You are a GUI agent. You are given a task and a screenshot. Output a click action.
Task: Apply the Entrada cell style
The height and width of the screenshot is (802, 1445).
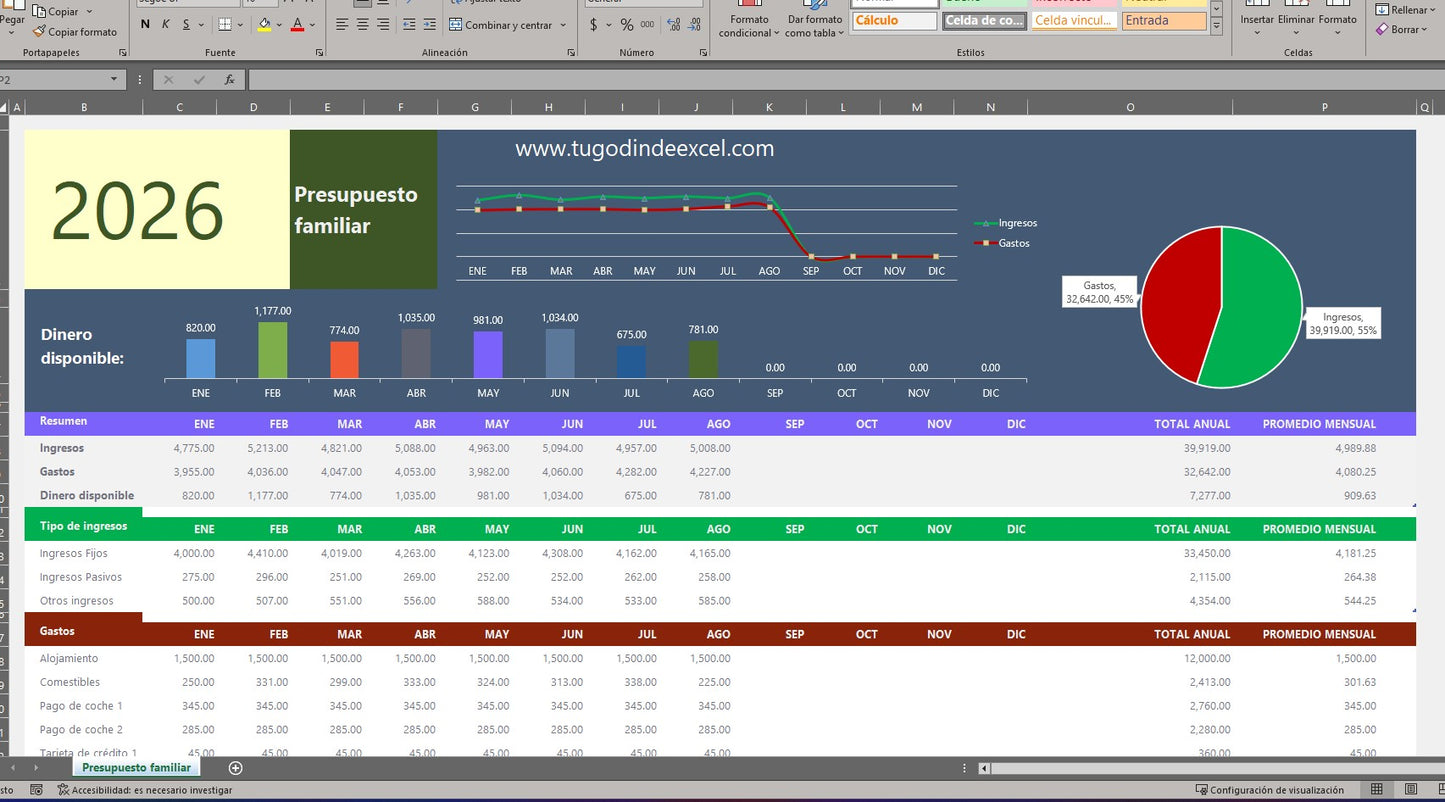[1164, 20]
